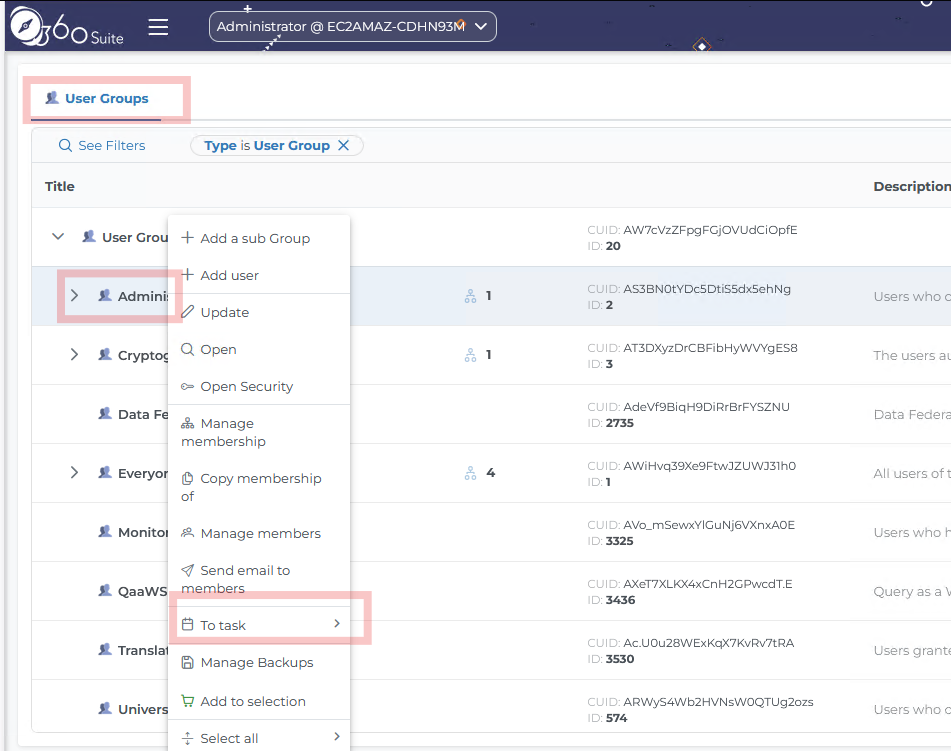Select Add a sub Group menu entry
Viewport: 951px width, 751px height.
point(259,238)
